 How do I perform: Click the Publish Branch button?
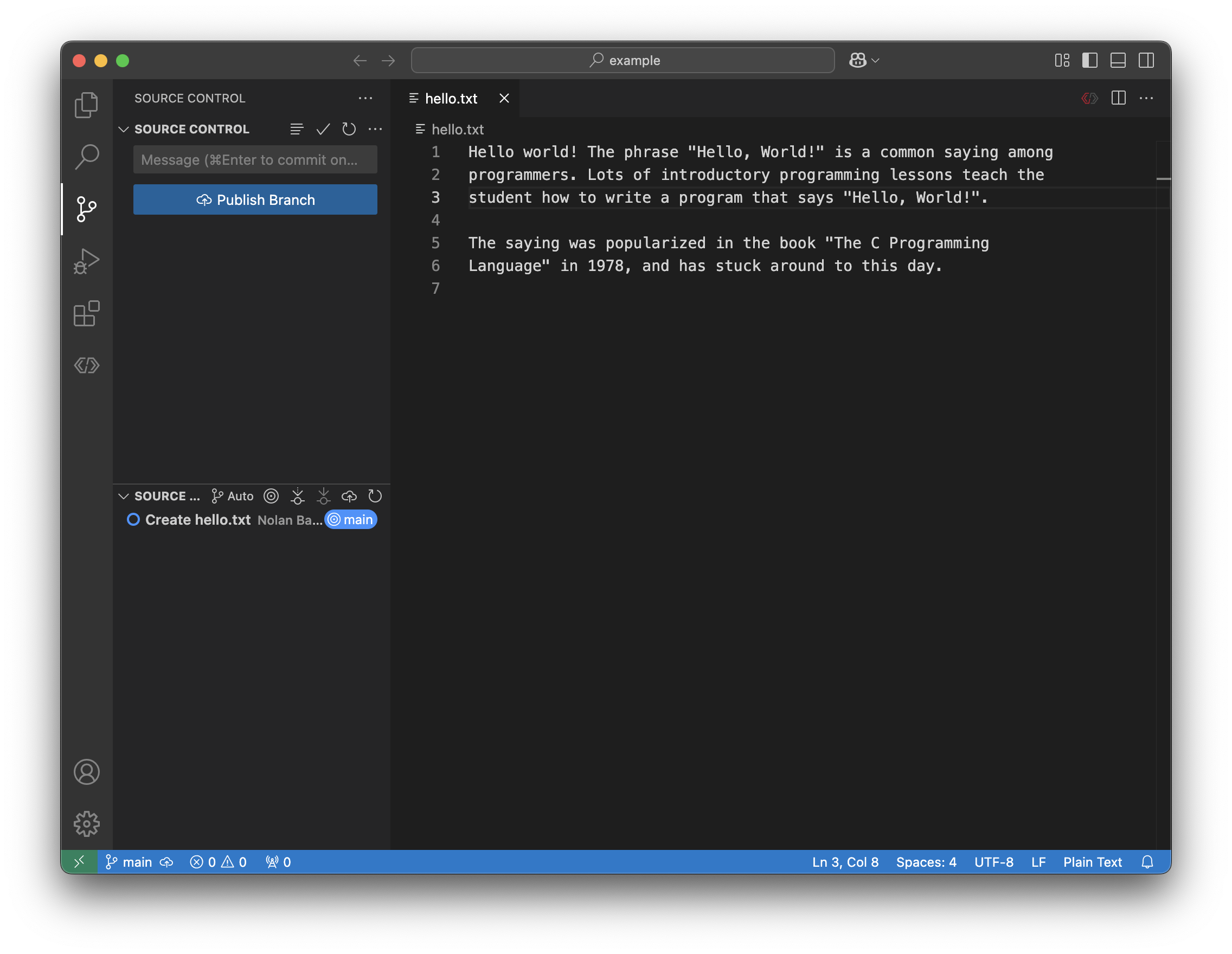point(255,199)
